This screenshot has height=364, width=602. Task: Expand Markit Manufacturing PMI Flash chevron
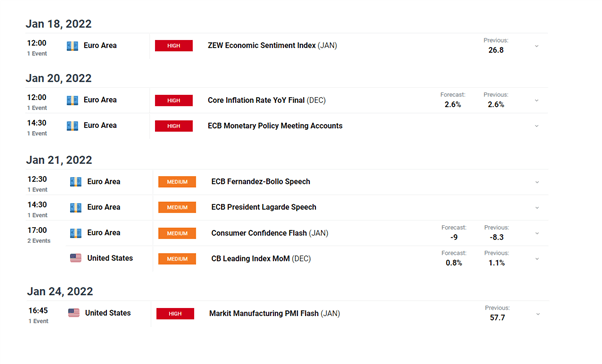click(x=538, y=314)
